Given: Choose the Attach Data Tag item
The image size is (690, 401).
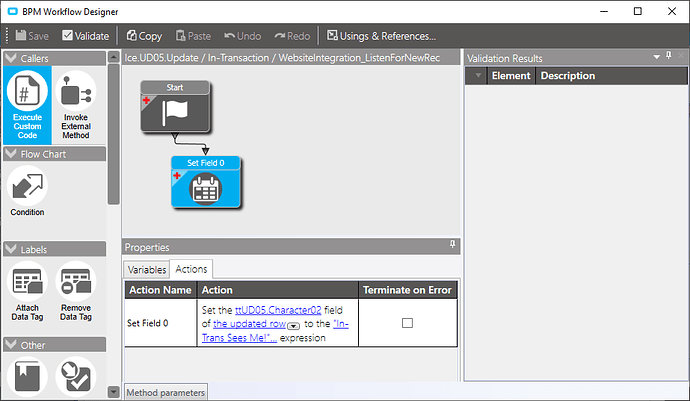Looking at the screenshot, I should [x=27, y=291].
